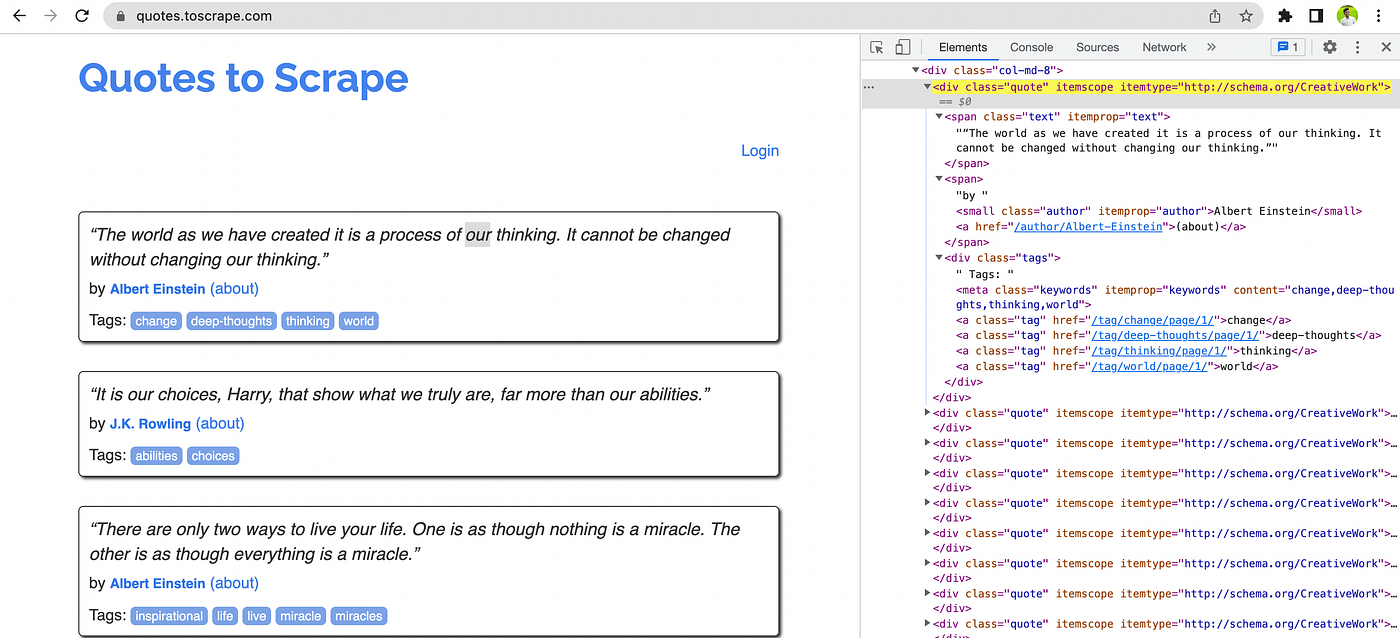The image size is (1400, 638).
Task: Open DevTools settings gear
Action: click(1329, 46)
